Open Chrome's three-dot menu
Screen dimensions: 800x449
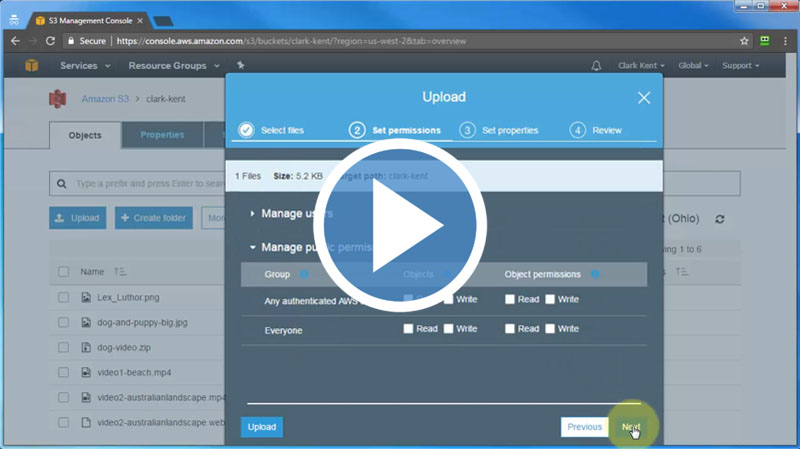click(x=785, y=41)
